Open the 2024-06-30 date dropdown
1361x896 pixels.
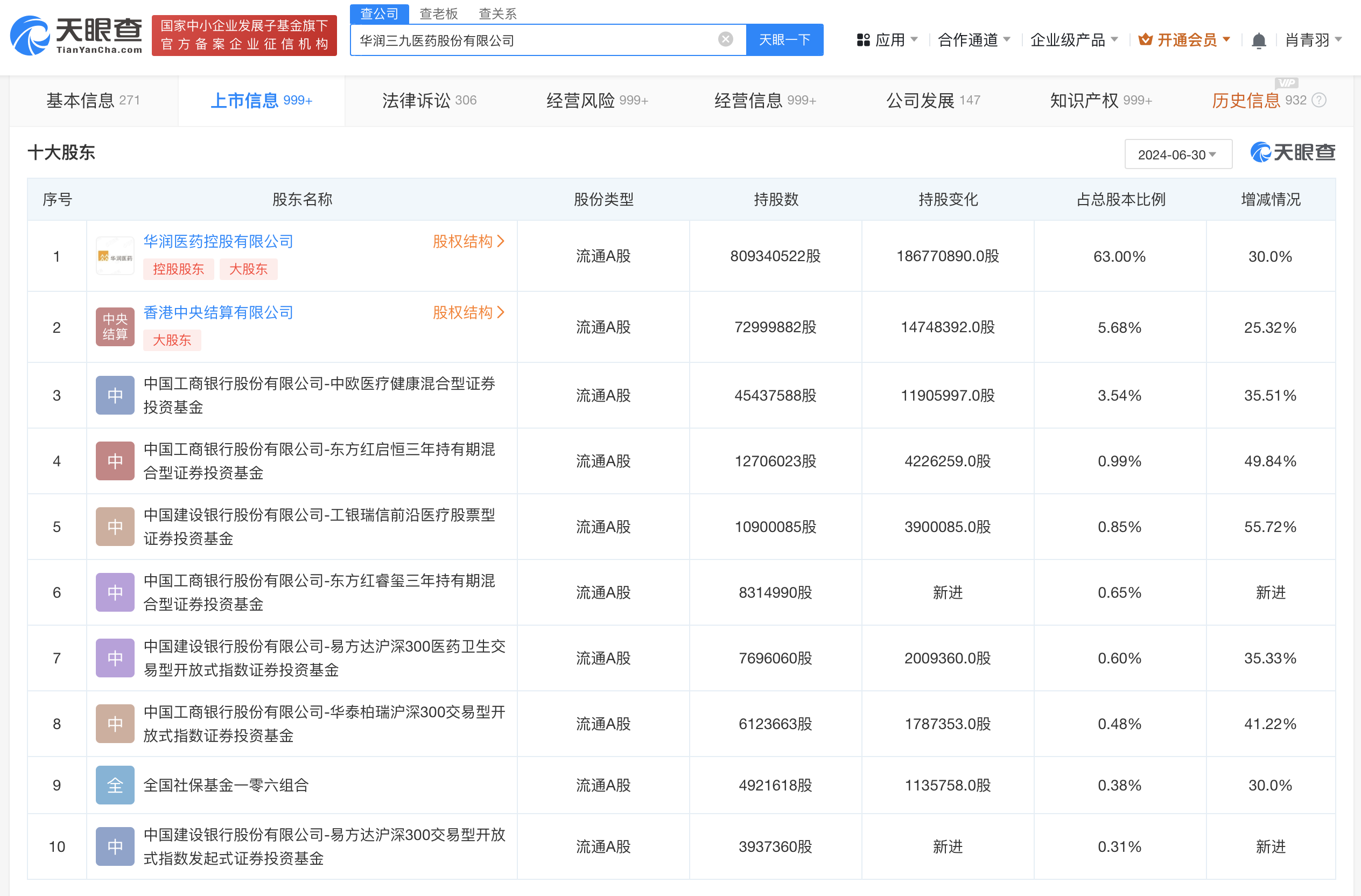pyautogui.click(x=1178, y=155)
